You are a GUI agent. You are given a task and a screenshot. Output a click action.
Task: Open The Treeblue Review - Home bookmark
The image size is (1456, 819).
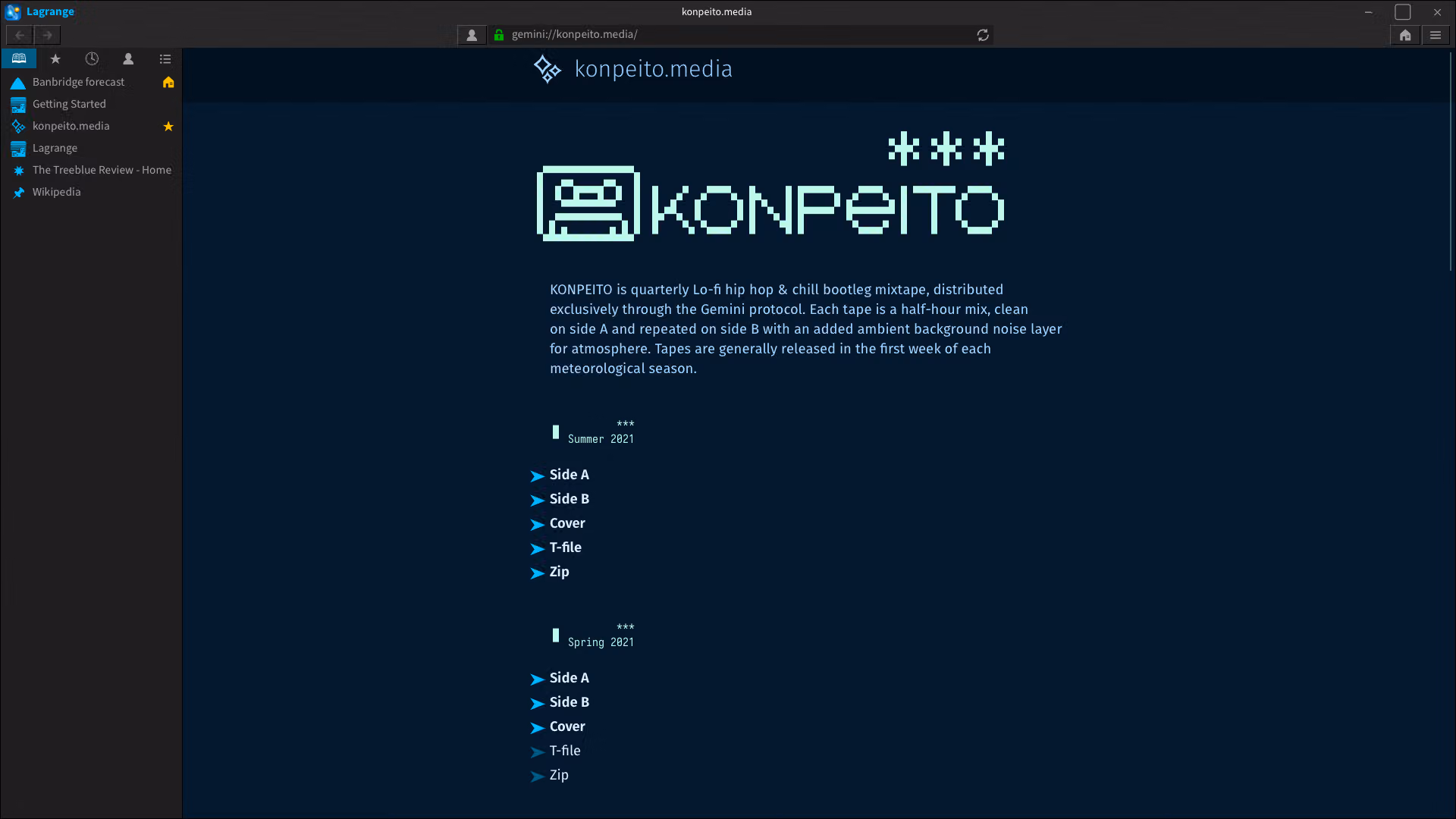pyautogui.click(x=91, y=170)
